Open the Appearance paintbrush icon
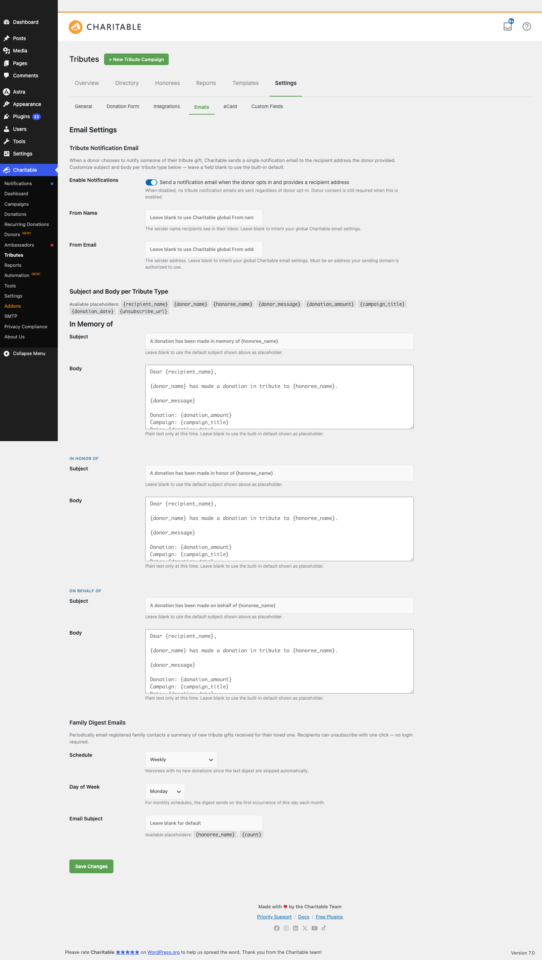 [6, 104]
